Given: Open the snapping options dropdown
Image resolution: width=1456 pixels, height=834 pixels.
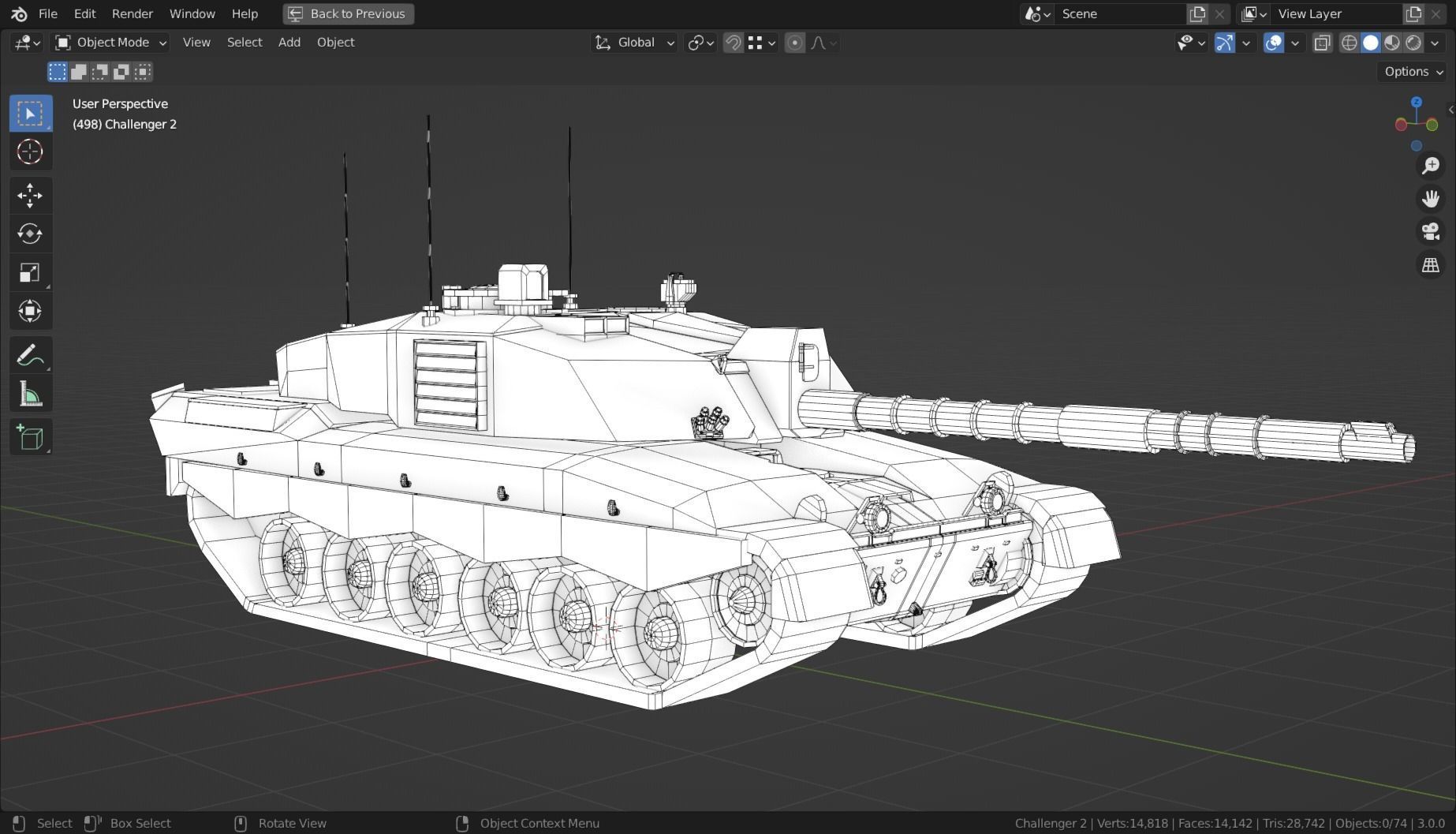Looking at the screenshot, I should coord(762,43).
